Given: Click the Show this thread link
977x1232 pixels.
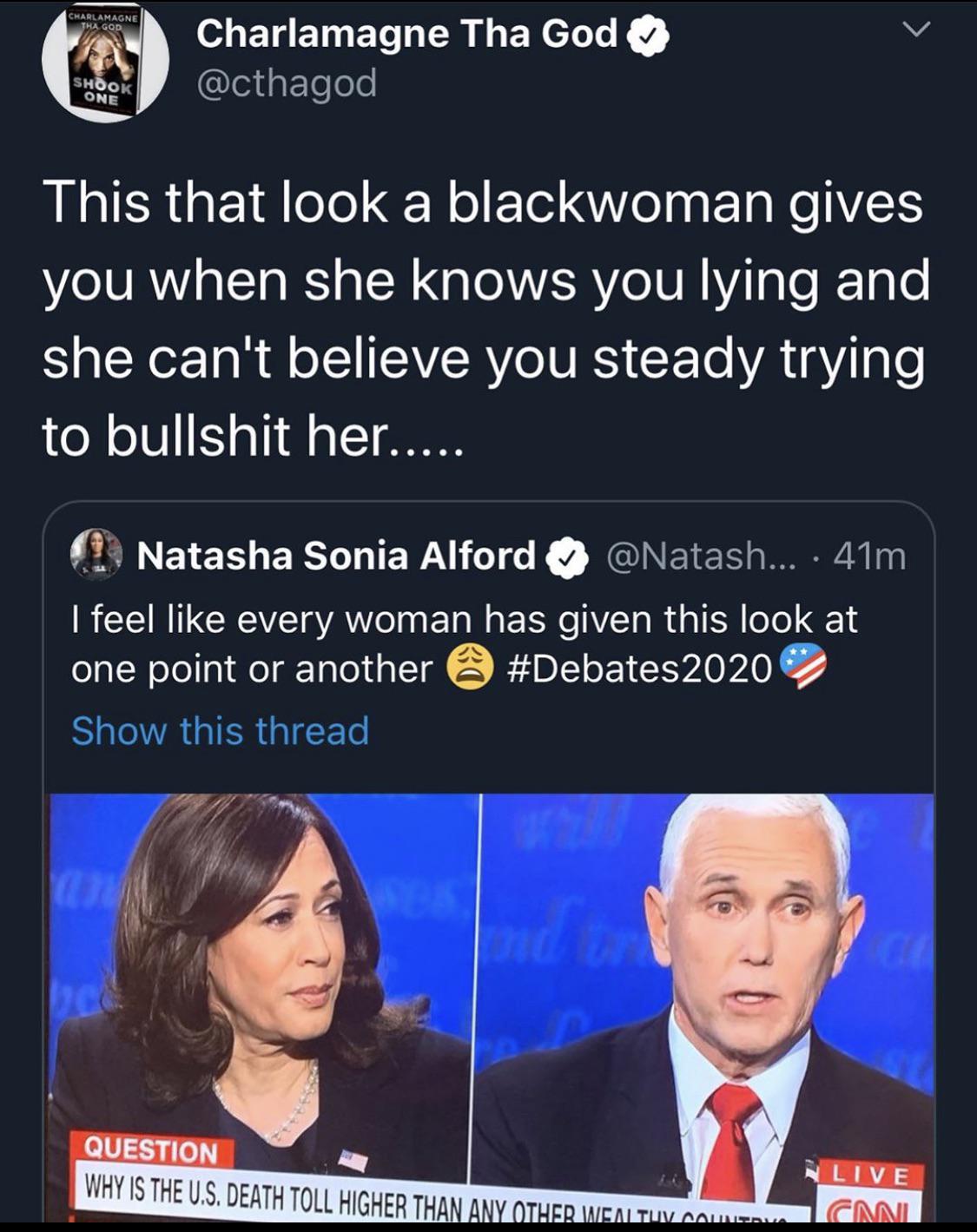Looking at the screenshot, I should 219,732.
